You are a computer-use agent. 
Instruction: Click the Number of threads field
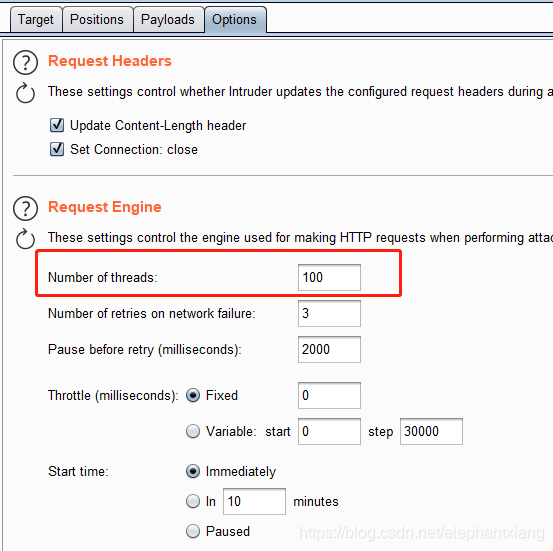(329, 278)
